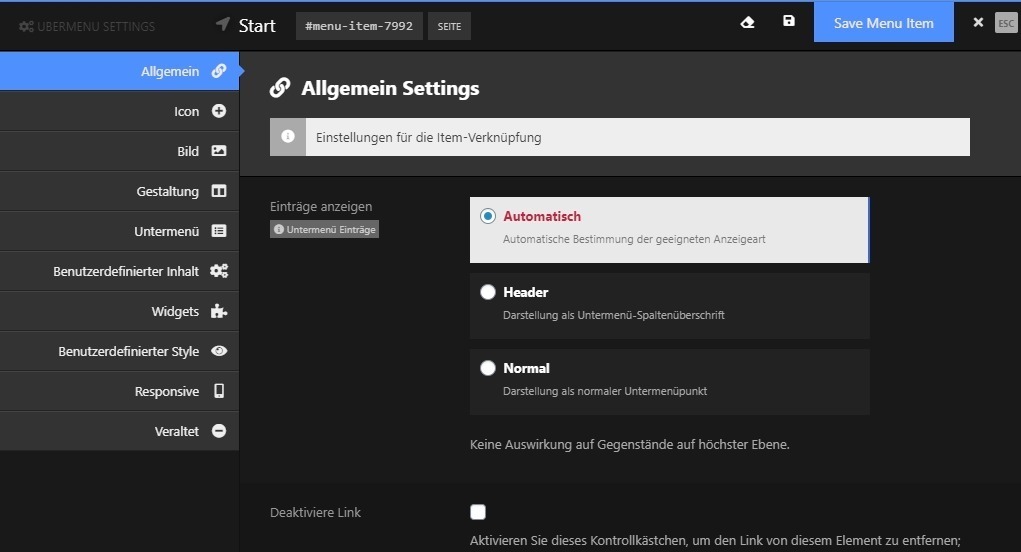Close the settings panel with the X

point(978,23)
